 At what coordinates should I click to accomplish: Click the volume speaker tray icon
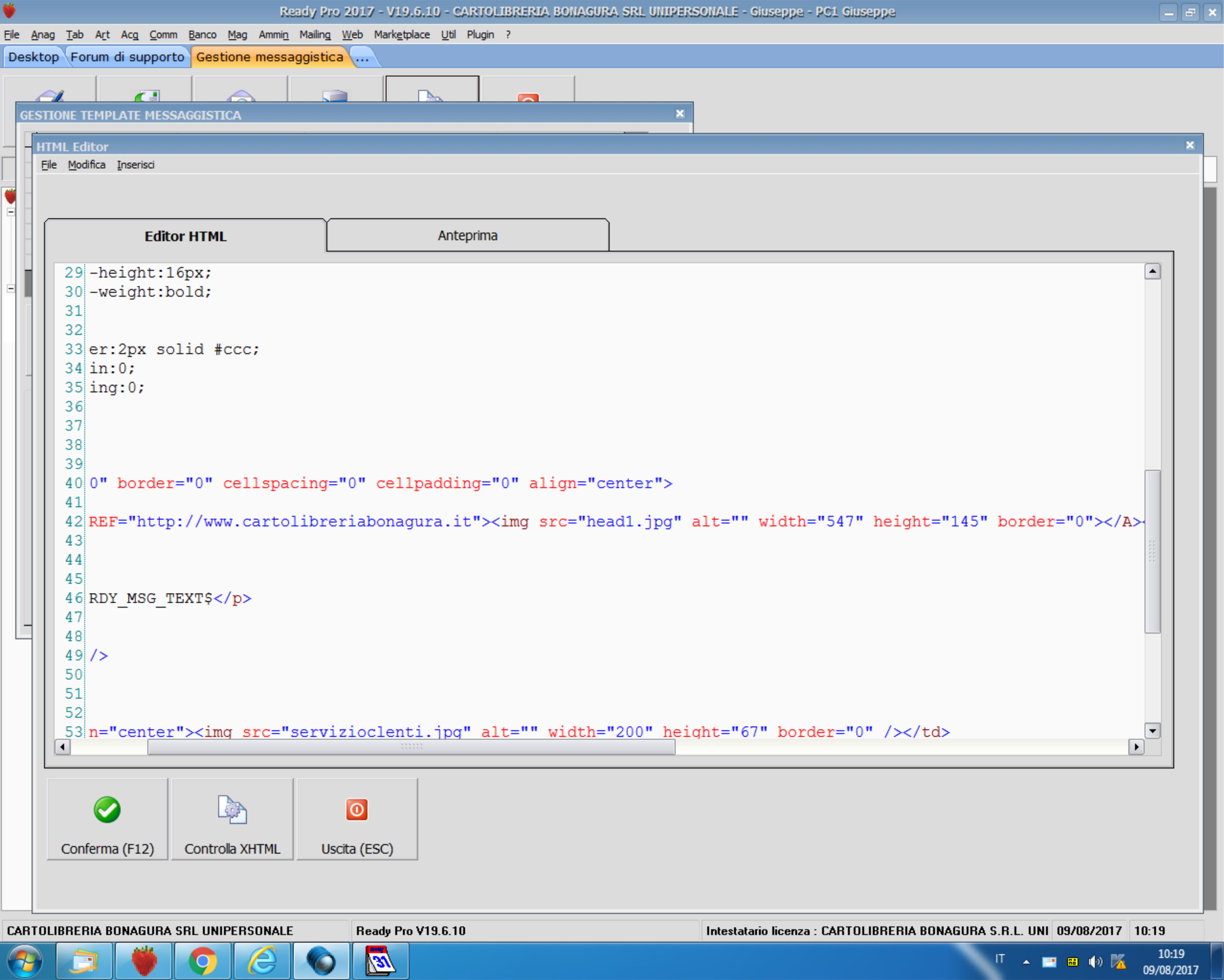pyautogui.click(x=1095, y=962)
